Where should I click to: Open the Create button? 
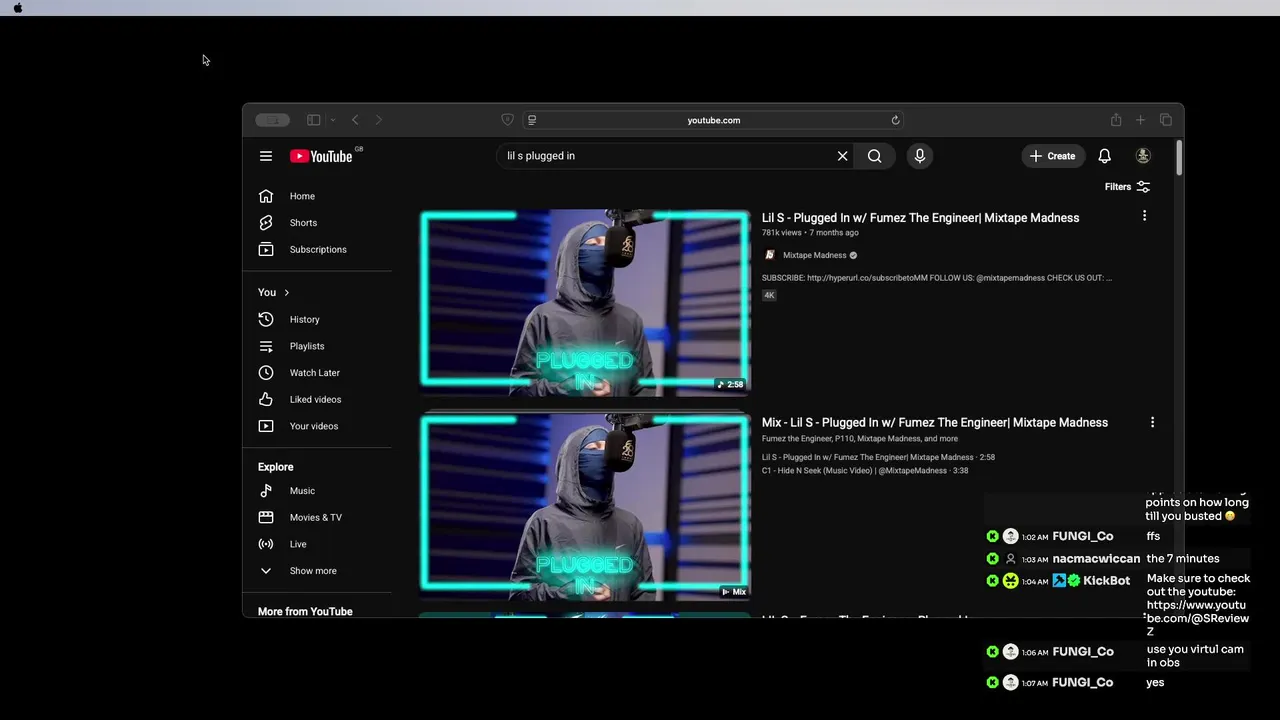coord(1053,156)
